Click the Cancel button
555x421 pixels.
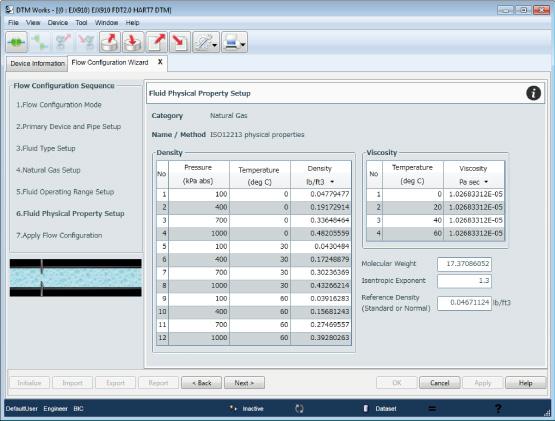[440, 383]
